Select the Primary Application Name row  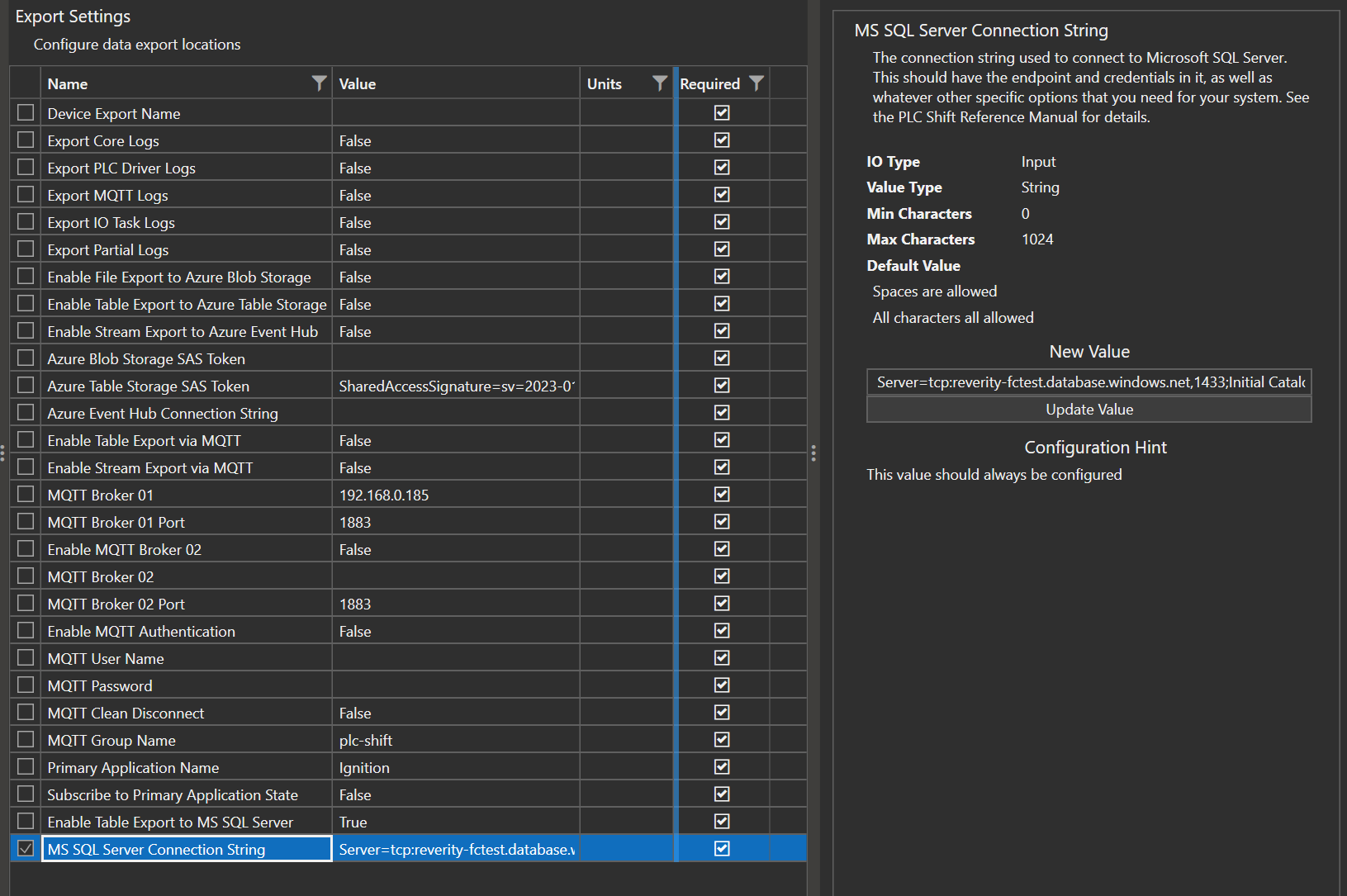pyautogui.click(x=133, y=768)
